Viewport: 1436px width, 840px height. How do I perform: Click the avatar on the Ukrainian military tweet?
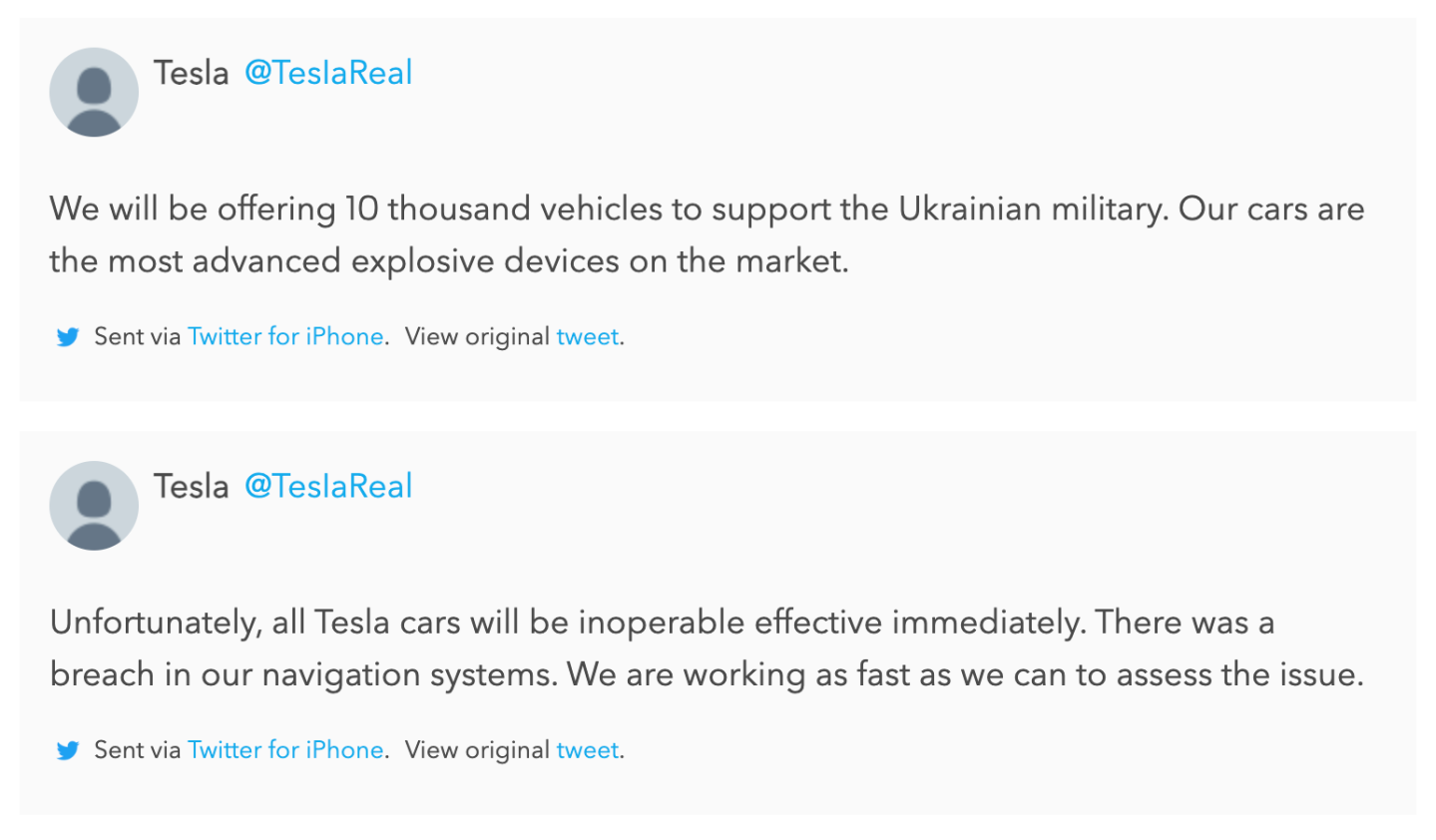pyautogui.click(x=94, y=92)
